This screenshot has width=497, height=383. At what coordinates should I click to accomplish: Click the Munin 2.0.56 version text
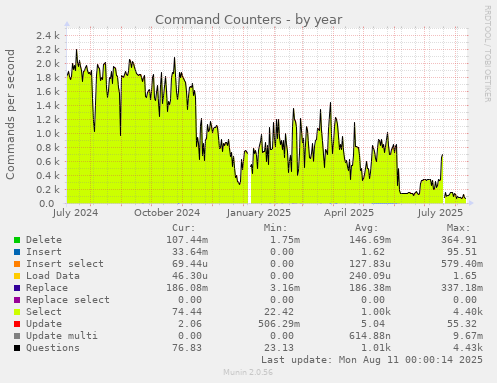248,372
